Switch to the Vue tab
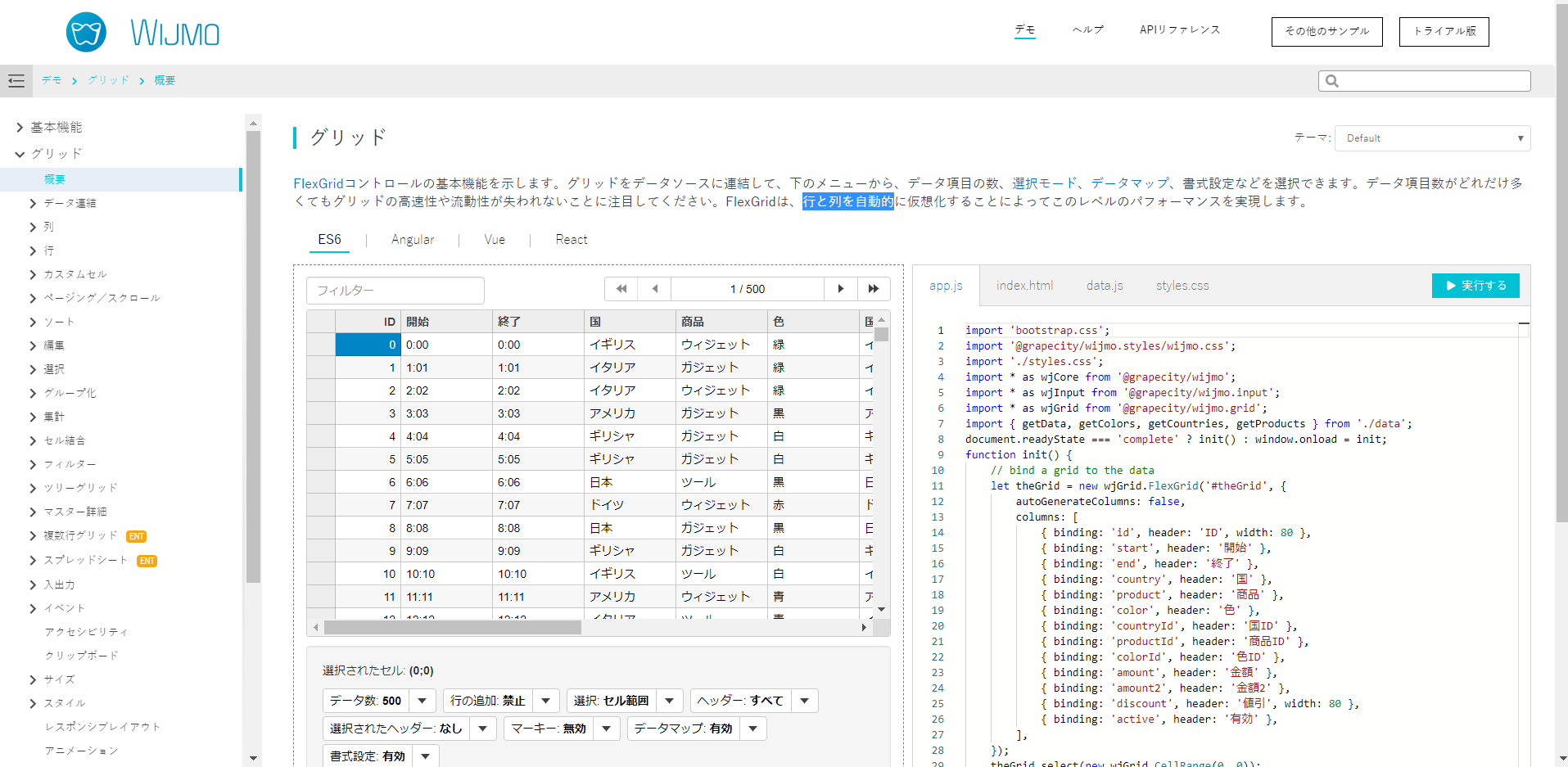This screenshot has width=1568, height=767. pos(495,240)
